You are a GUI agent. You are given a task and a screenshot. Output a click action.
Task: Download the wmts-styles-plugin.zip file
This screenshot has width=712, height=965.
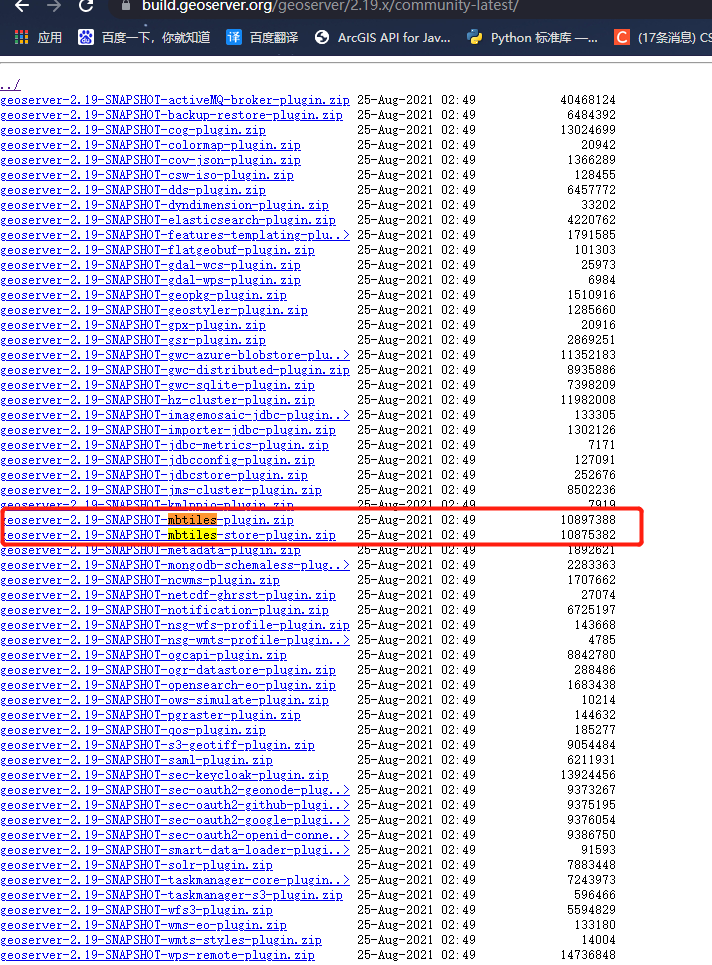[161, 940]
